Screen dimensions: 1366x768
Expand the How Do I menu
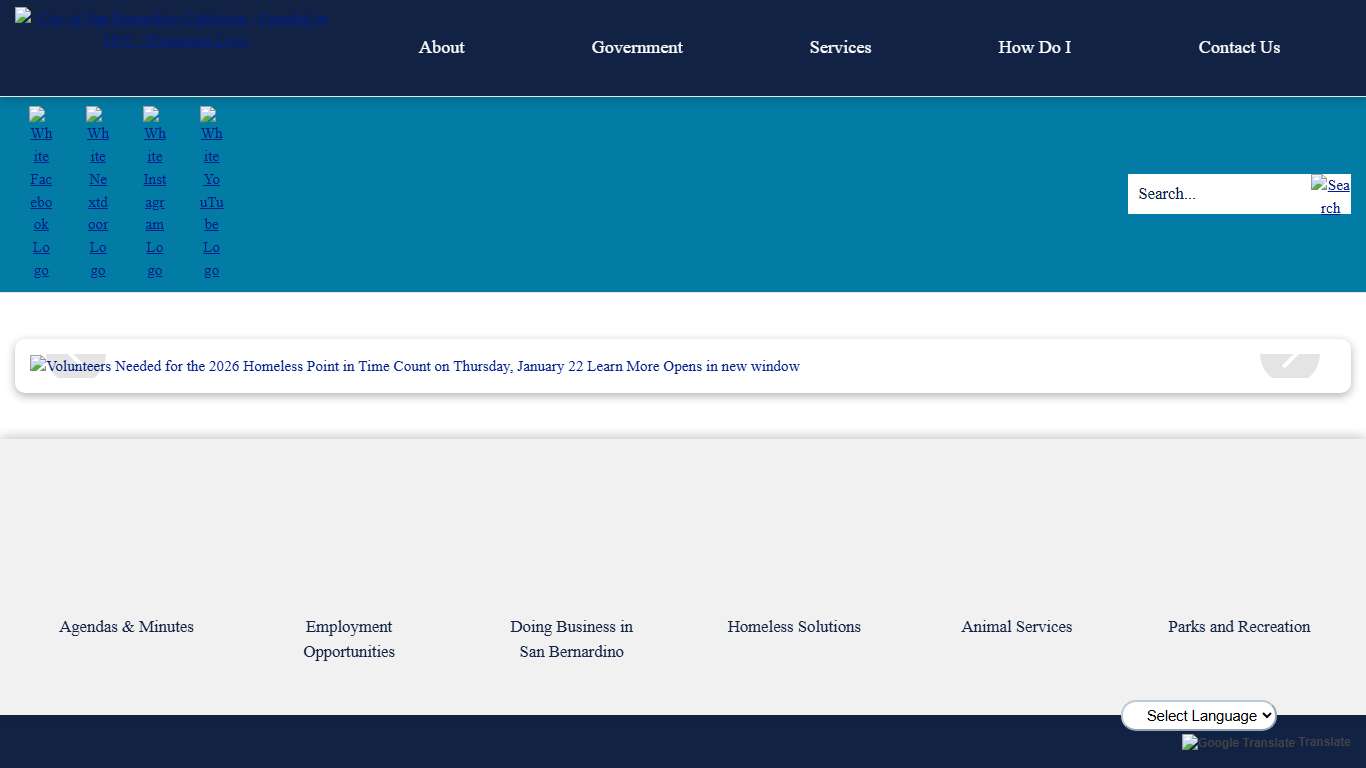pos(1034,47)
